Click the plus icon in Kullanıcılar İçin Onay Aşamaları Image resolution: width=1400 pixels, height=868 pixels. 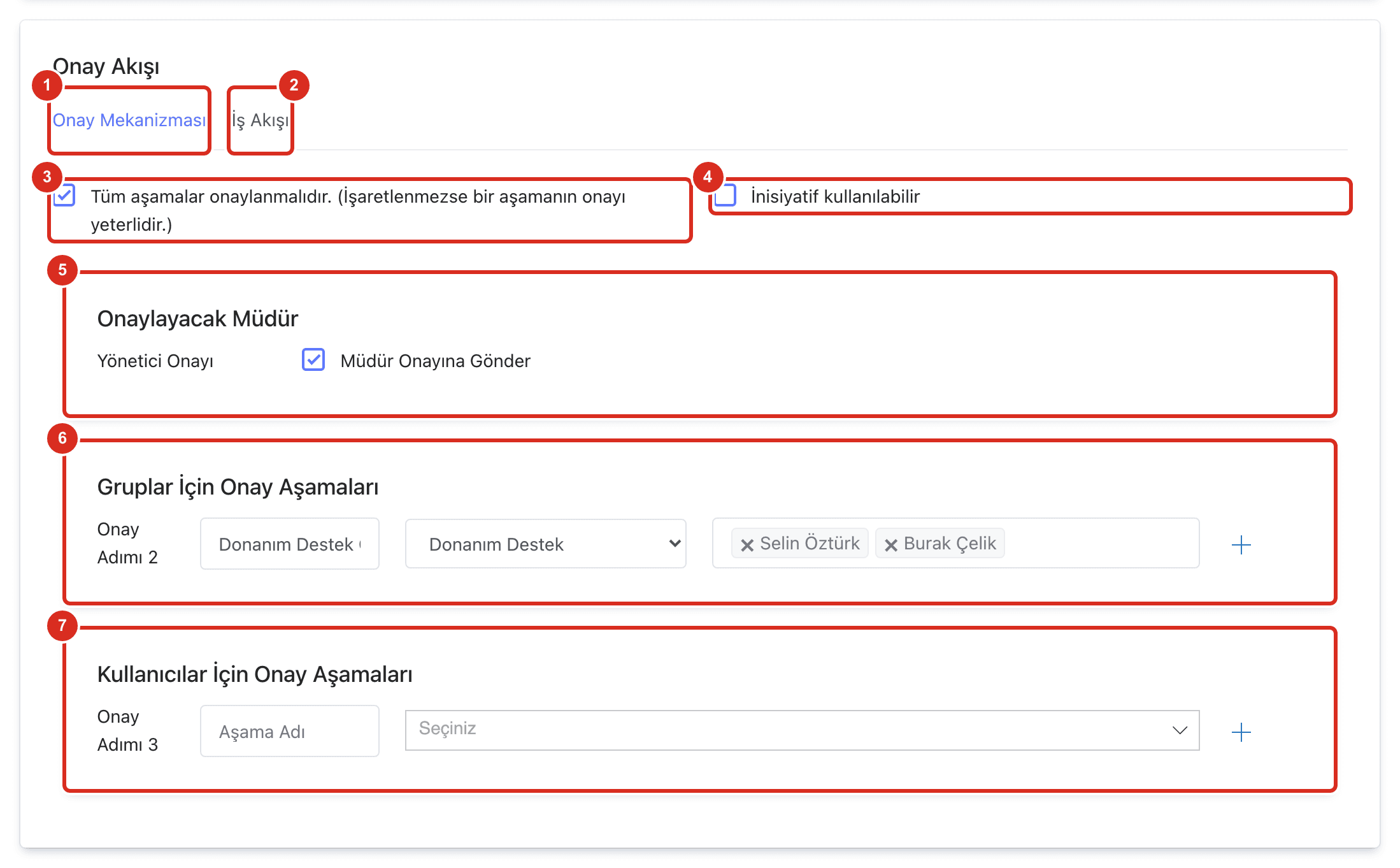(x=1241, y=732)
